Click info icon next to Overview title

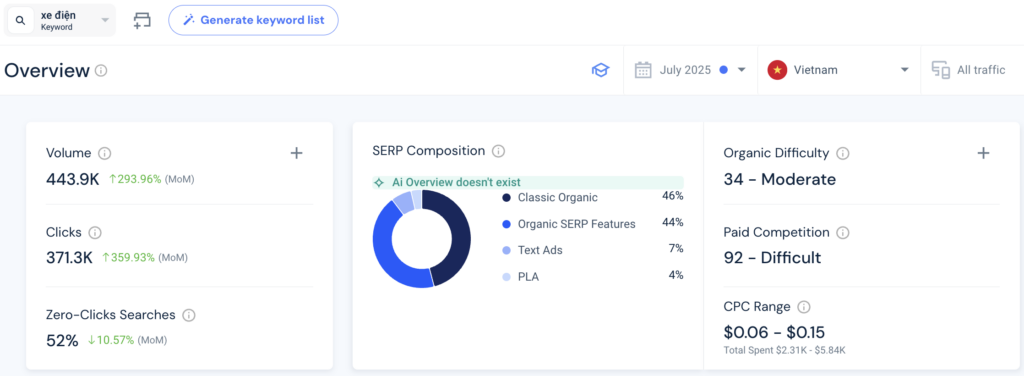point(101,70)
